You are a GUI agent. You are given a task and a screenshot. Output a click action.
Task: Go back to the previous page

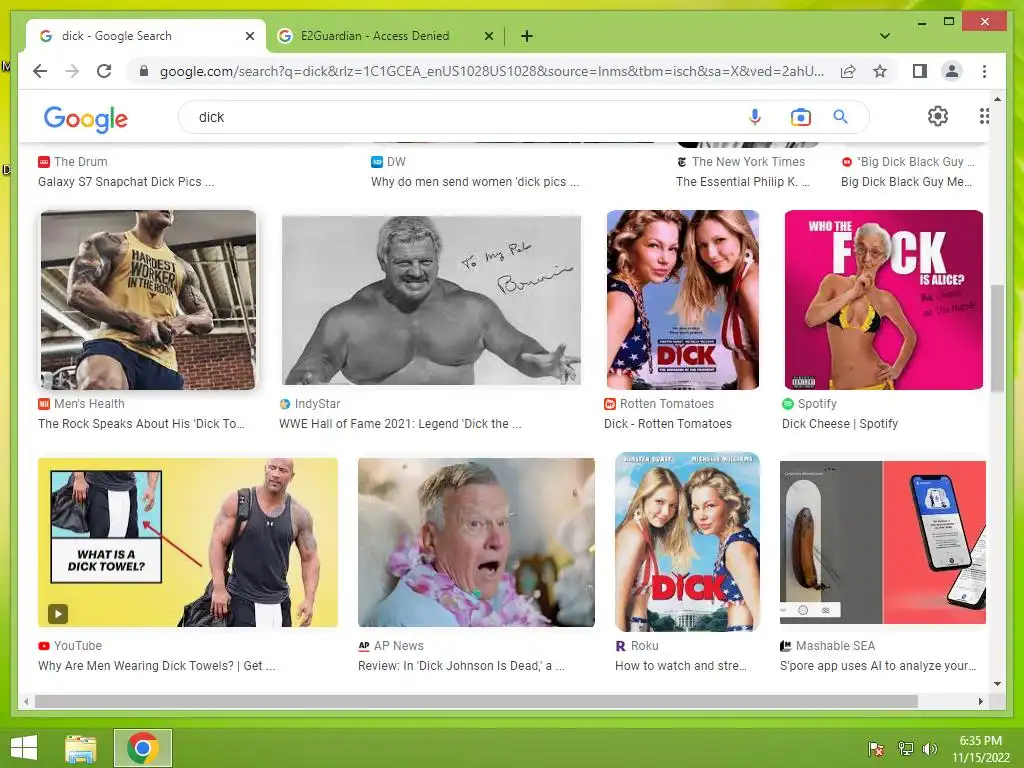40,71
